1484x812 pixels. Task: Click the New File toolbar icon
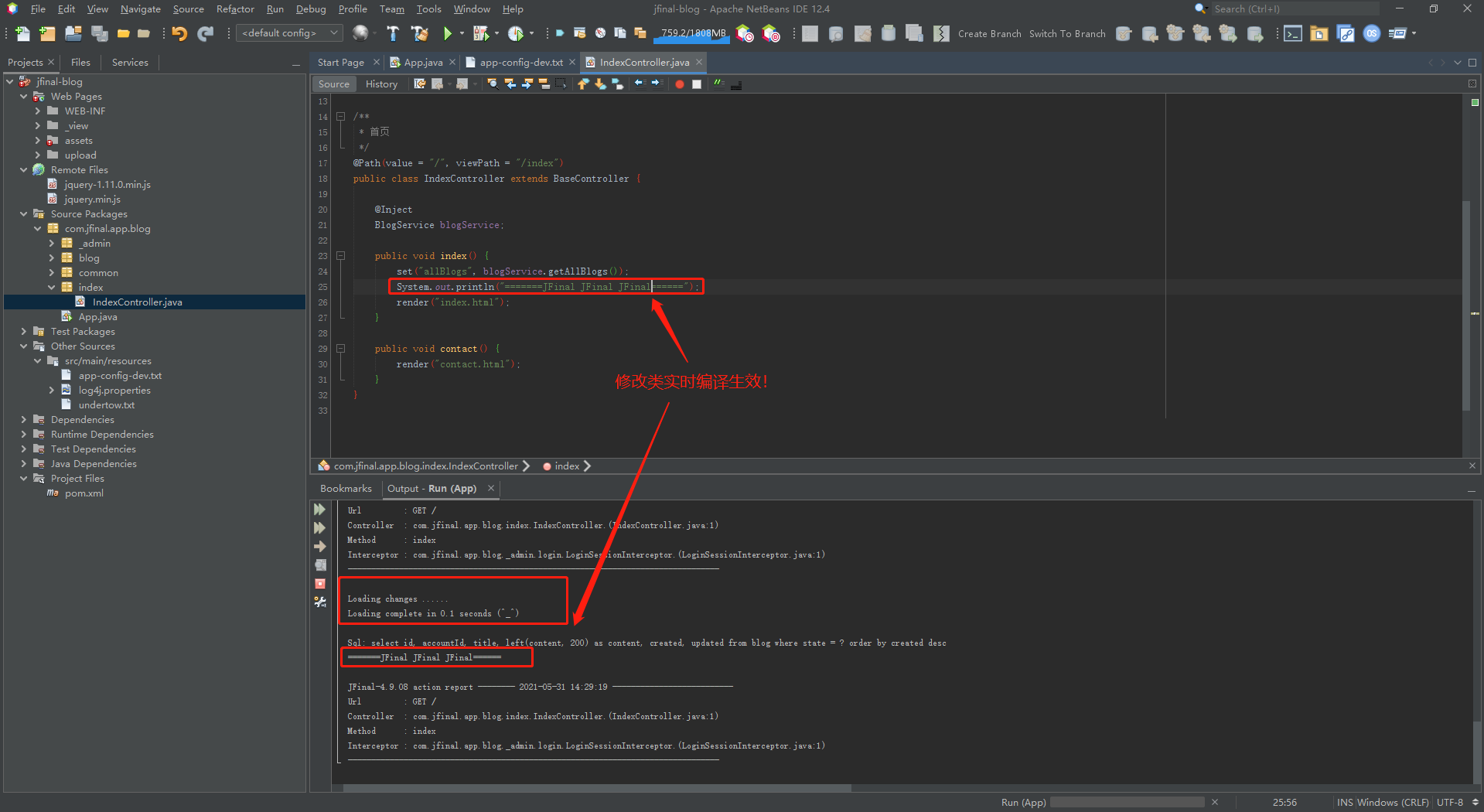click(x=23, y=33)
